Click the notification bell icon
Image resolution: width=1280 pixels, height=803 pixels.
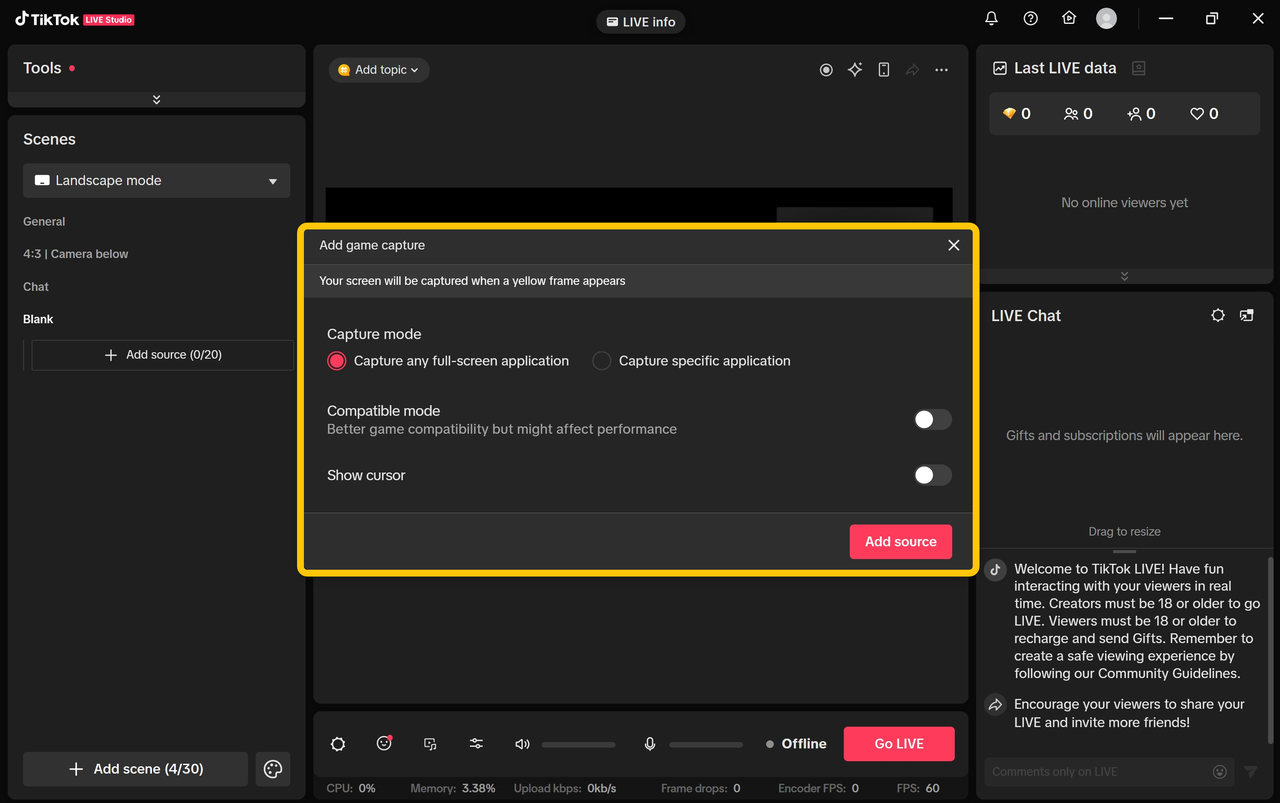click(x=991, y=19)
